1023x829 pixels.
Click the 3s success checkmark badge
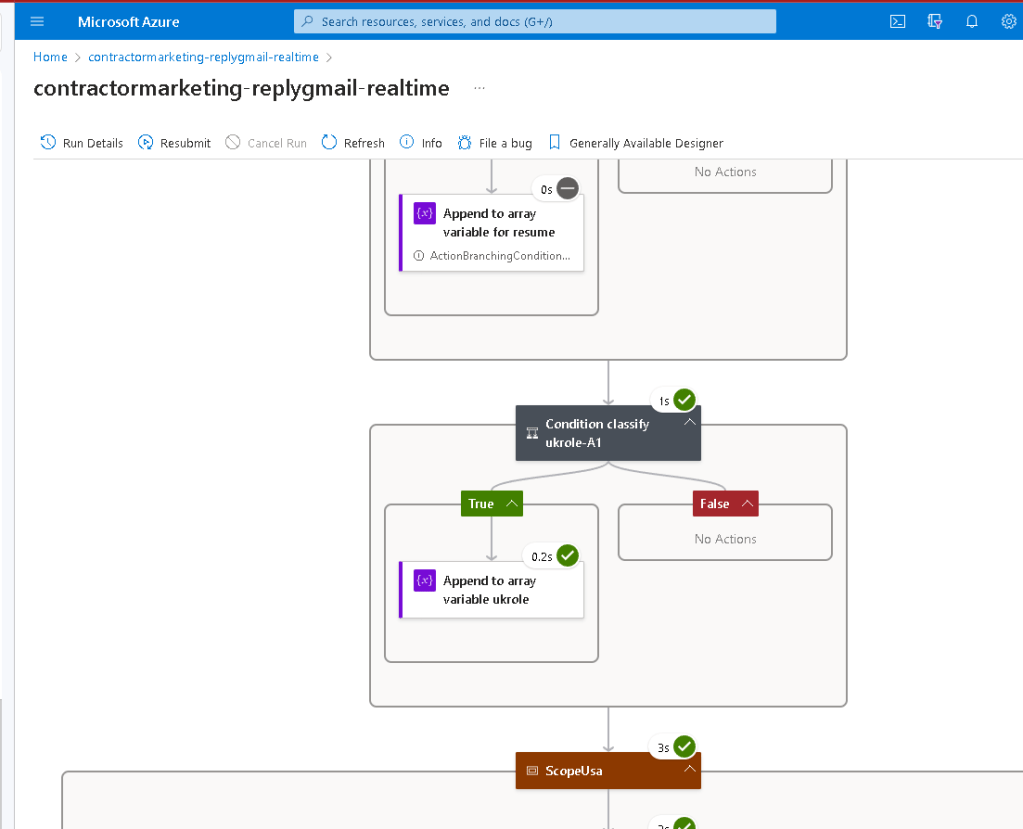pyautogui.click(x=684, y=746)
